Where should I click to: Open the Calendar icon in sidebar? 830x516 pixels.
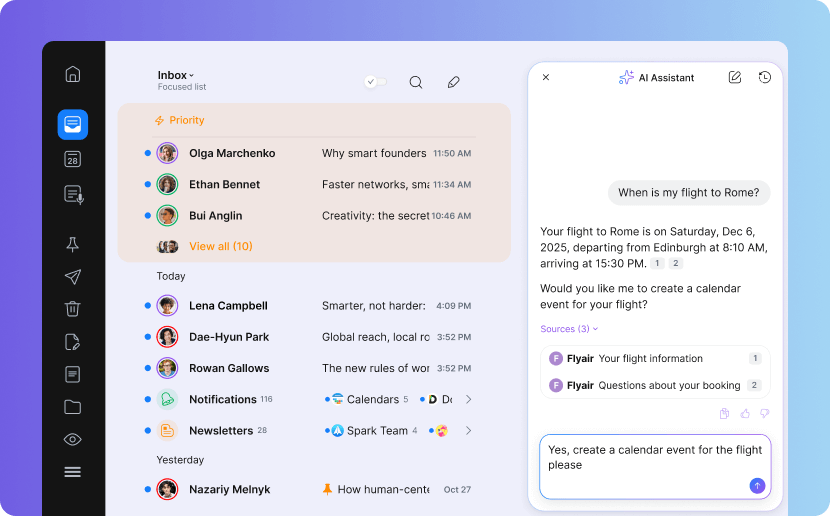click(72, 159)
